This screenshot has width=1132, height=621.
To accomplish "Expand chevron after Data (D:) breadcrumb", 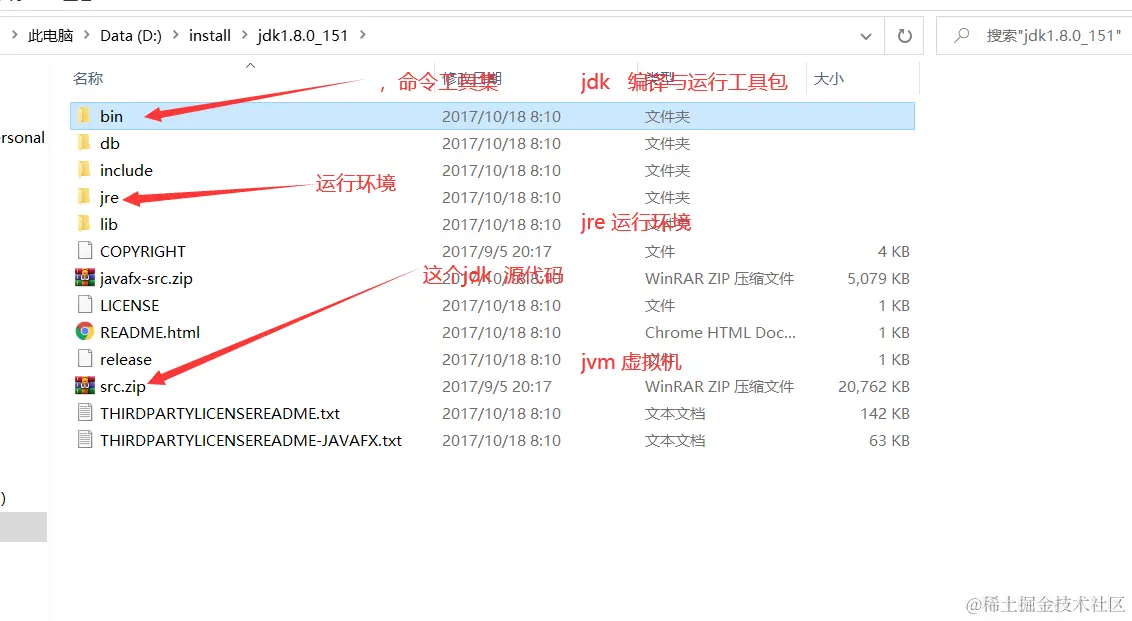I will tap(175, 35).
